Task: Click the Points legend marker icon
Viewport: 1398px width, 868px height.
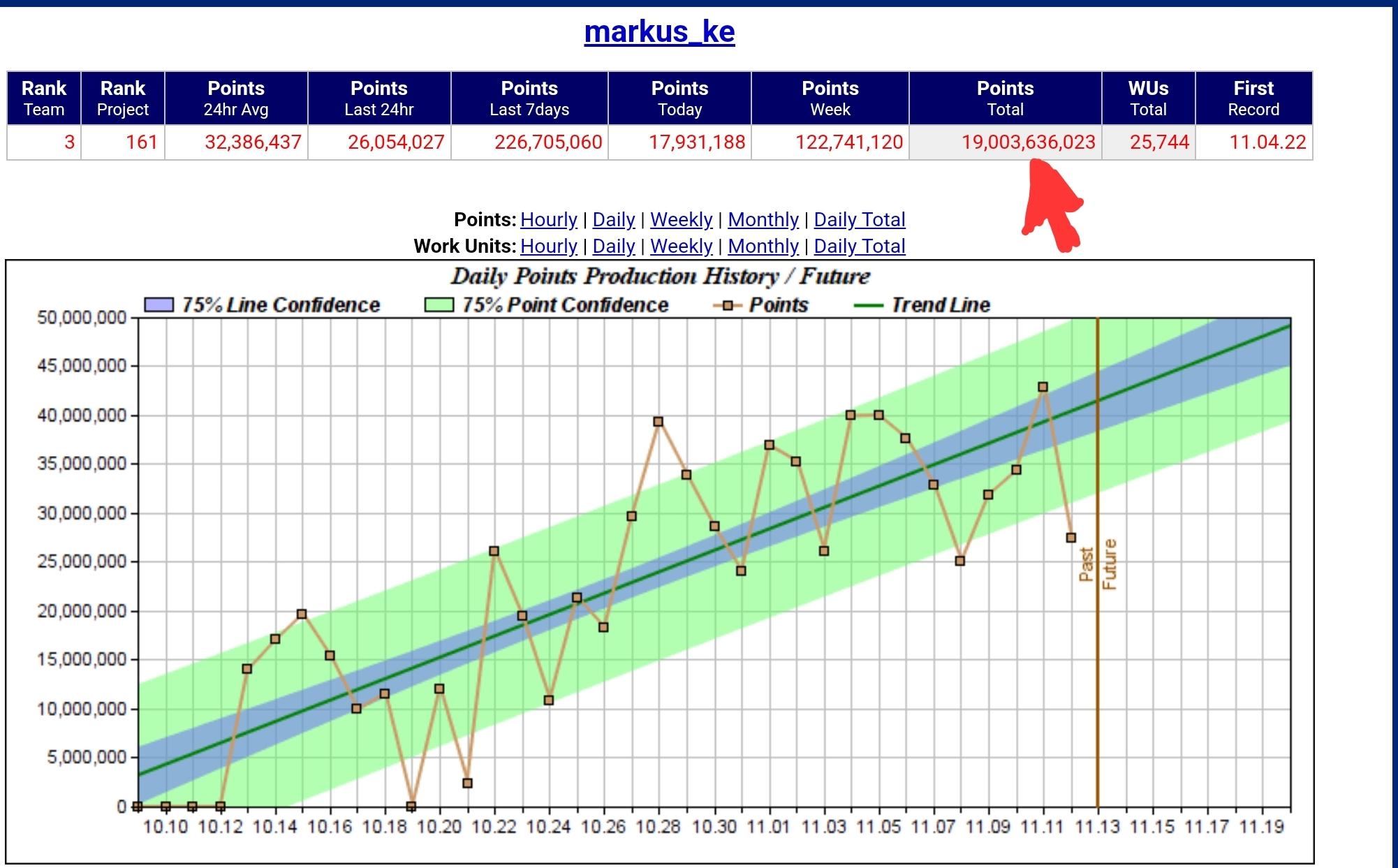Action: [728, 305]
